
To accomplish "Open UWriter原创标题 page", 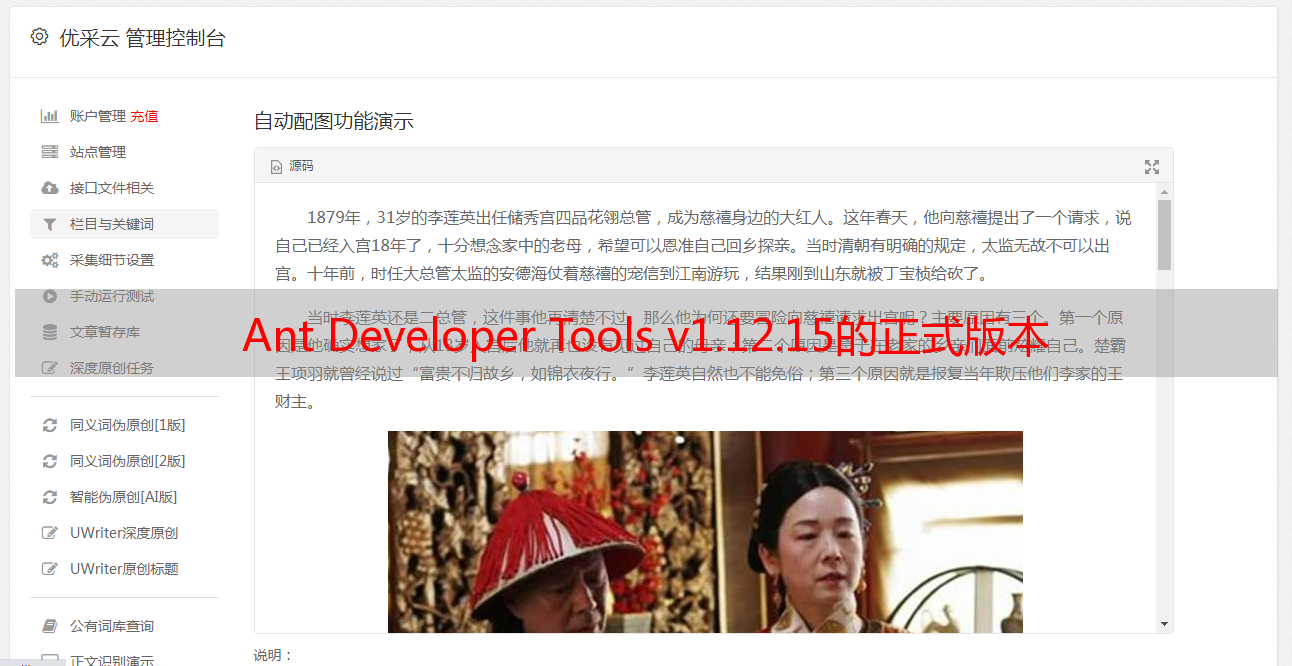I will (124, 569).
